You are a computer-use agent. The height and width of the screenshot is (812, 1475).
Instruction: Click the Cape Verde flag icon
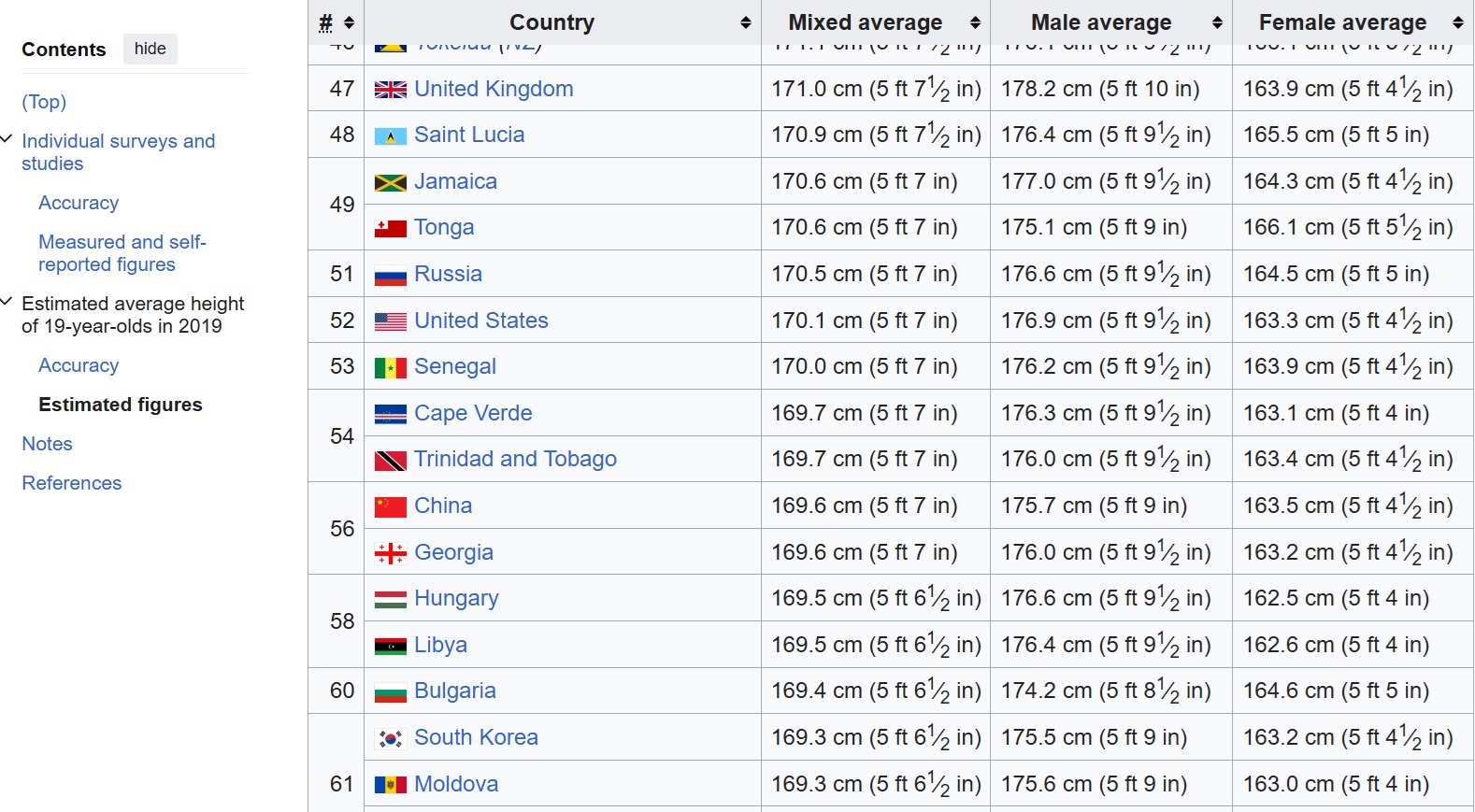click(390, 414)
